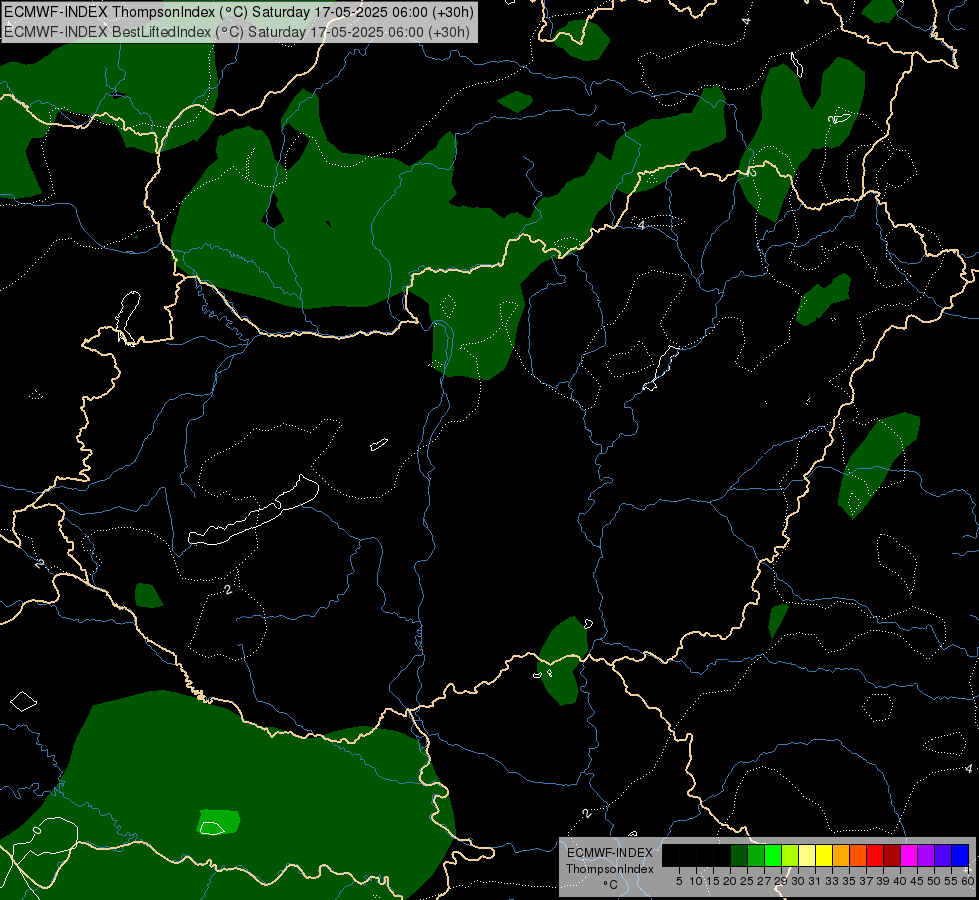The height and width of the screenshot is (900, 979).
Task: Click the legend tick value 60
Action: point(968,881)
